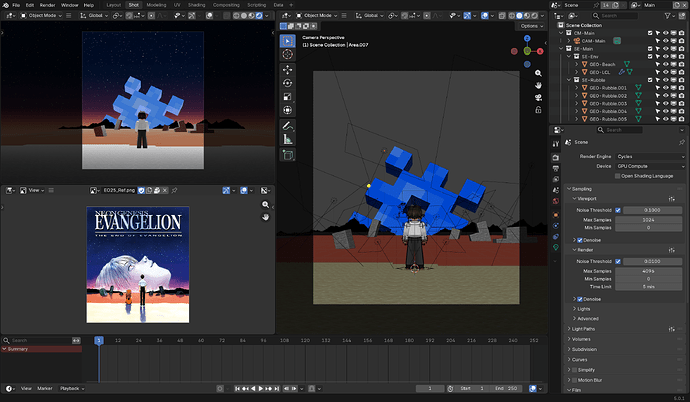The image size is (690, 402).
Task: Open the Physics properties tab
Action: tap(556, 226)
